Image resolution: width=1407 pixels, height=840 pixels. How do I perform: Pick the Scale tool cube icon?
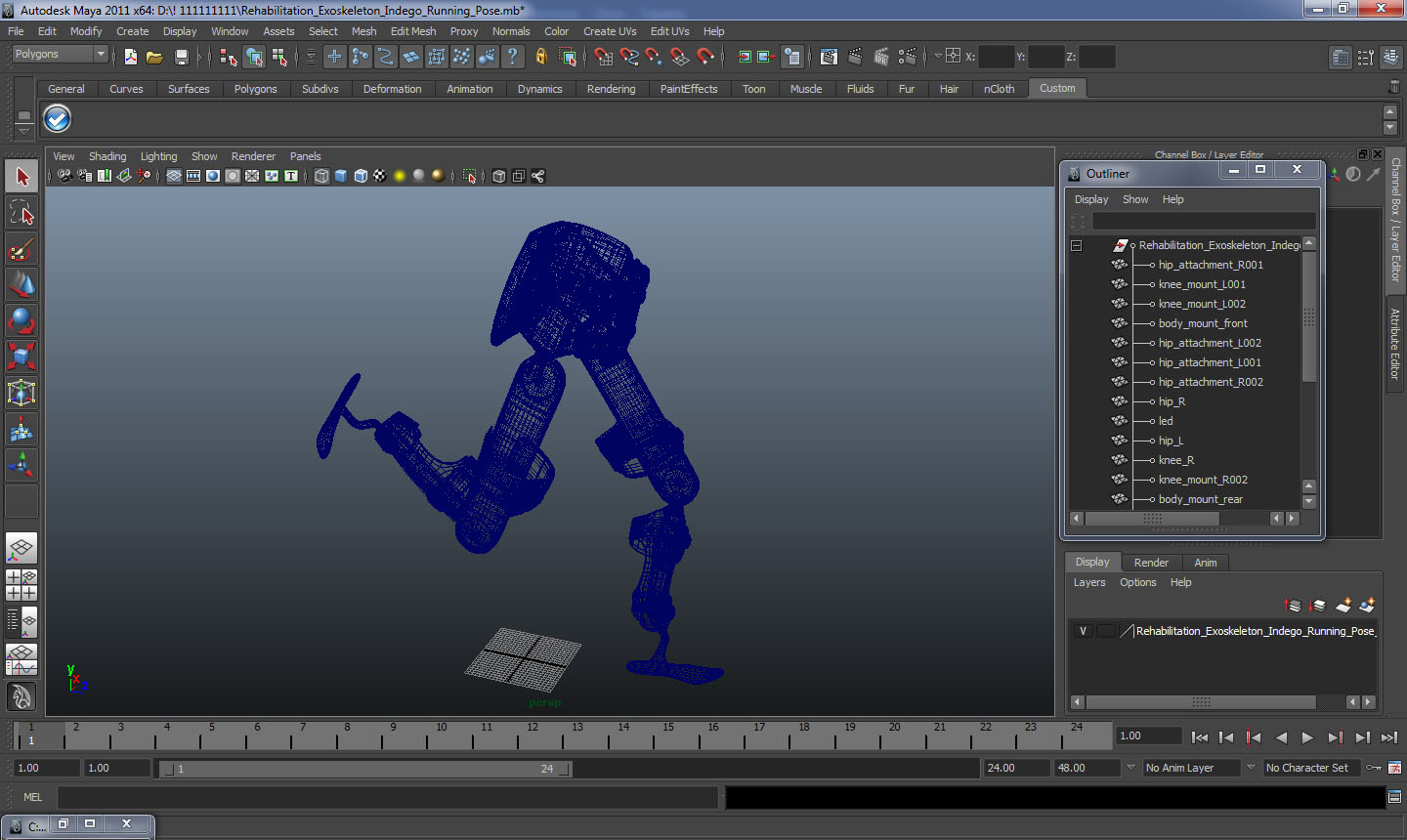click(x=21, y=357)
